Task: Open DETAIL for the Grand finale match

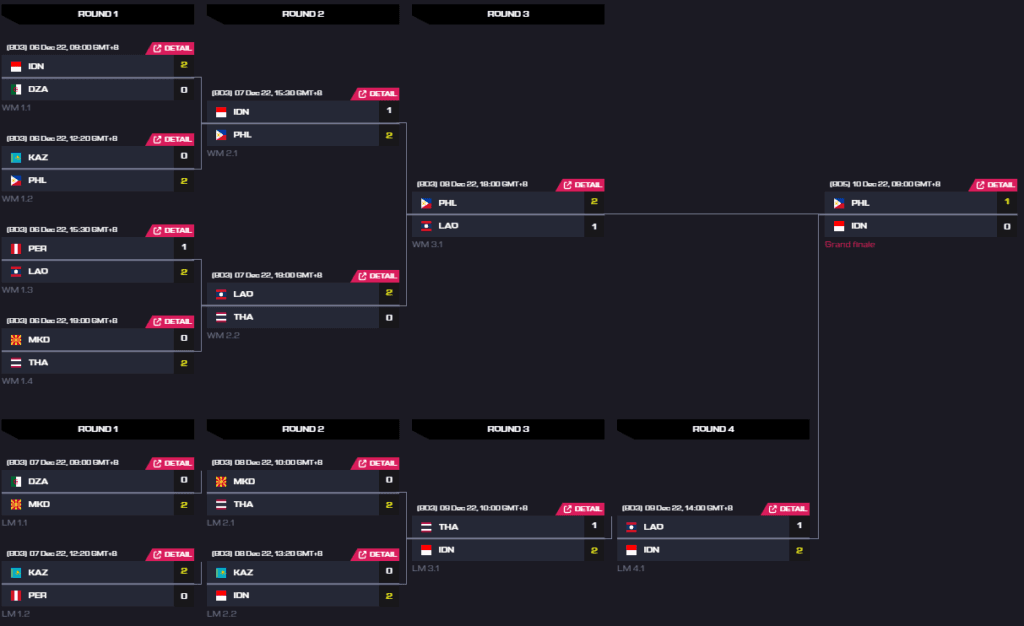Action: pos(995,185)
